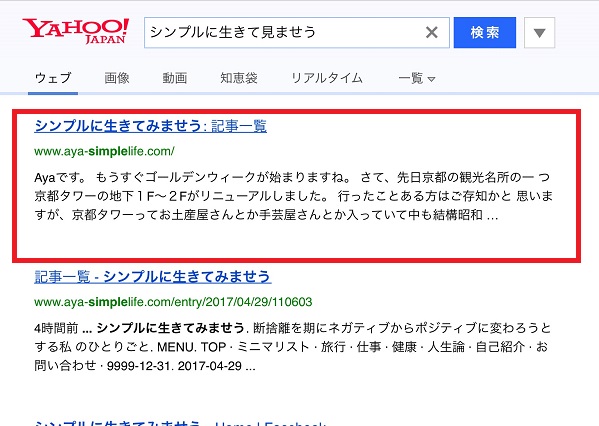Click the snippet text starting with Ayaです
Viewport: 599px width, 426px height.
tap(293, 196)
